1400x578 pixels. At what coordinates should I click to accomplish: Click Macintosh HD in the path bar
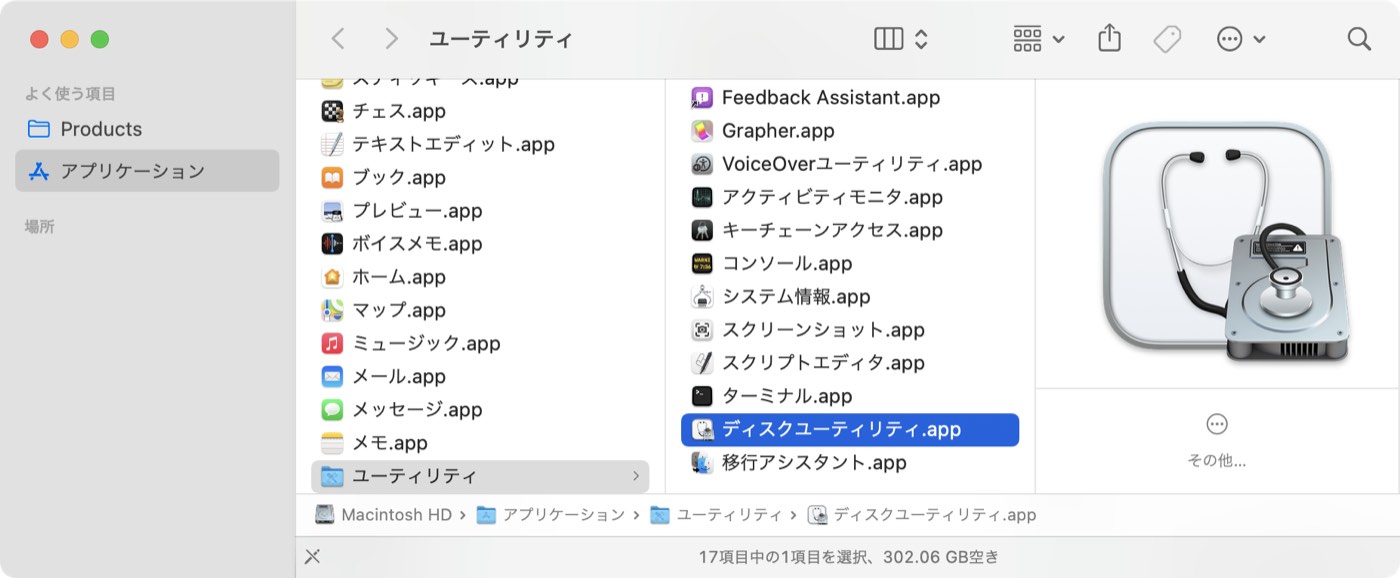click(x=384, y=515)
